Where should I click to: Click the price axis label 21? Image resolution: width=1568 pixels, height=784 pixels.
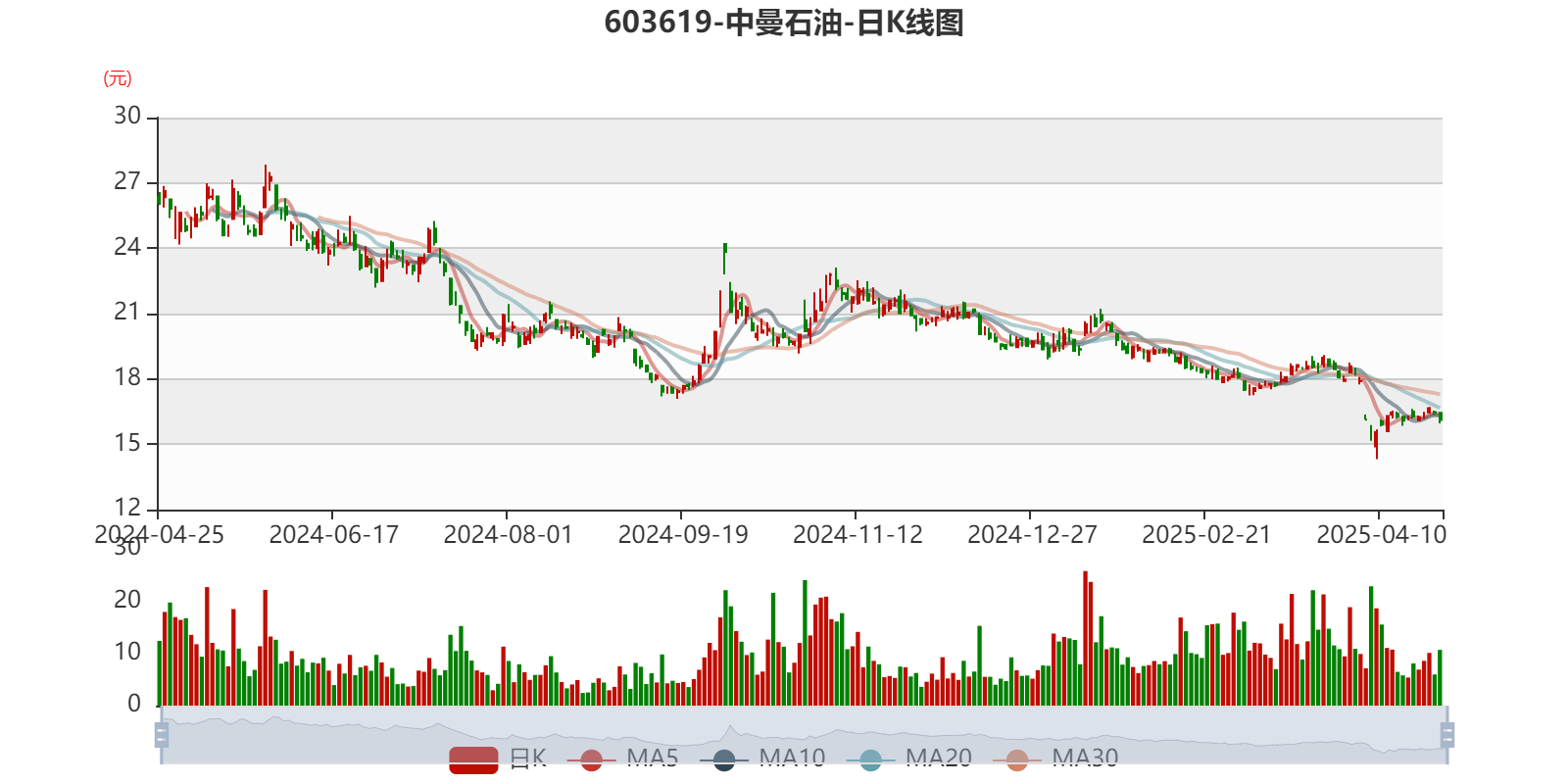[x=127, y=312]
